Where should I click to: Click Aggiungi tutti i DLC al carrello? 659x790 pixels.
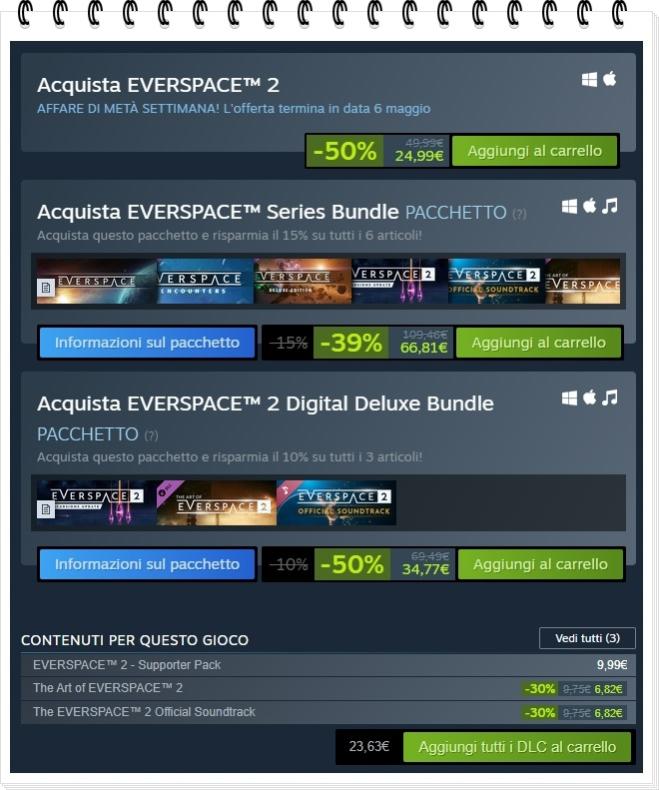(517, 747)
